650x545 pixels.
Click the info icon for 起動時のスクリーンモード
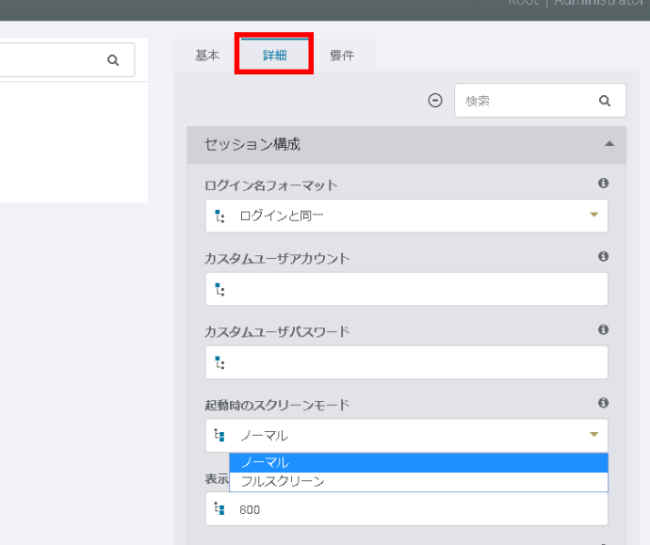[x=603, y=402]
